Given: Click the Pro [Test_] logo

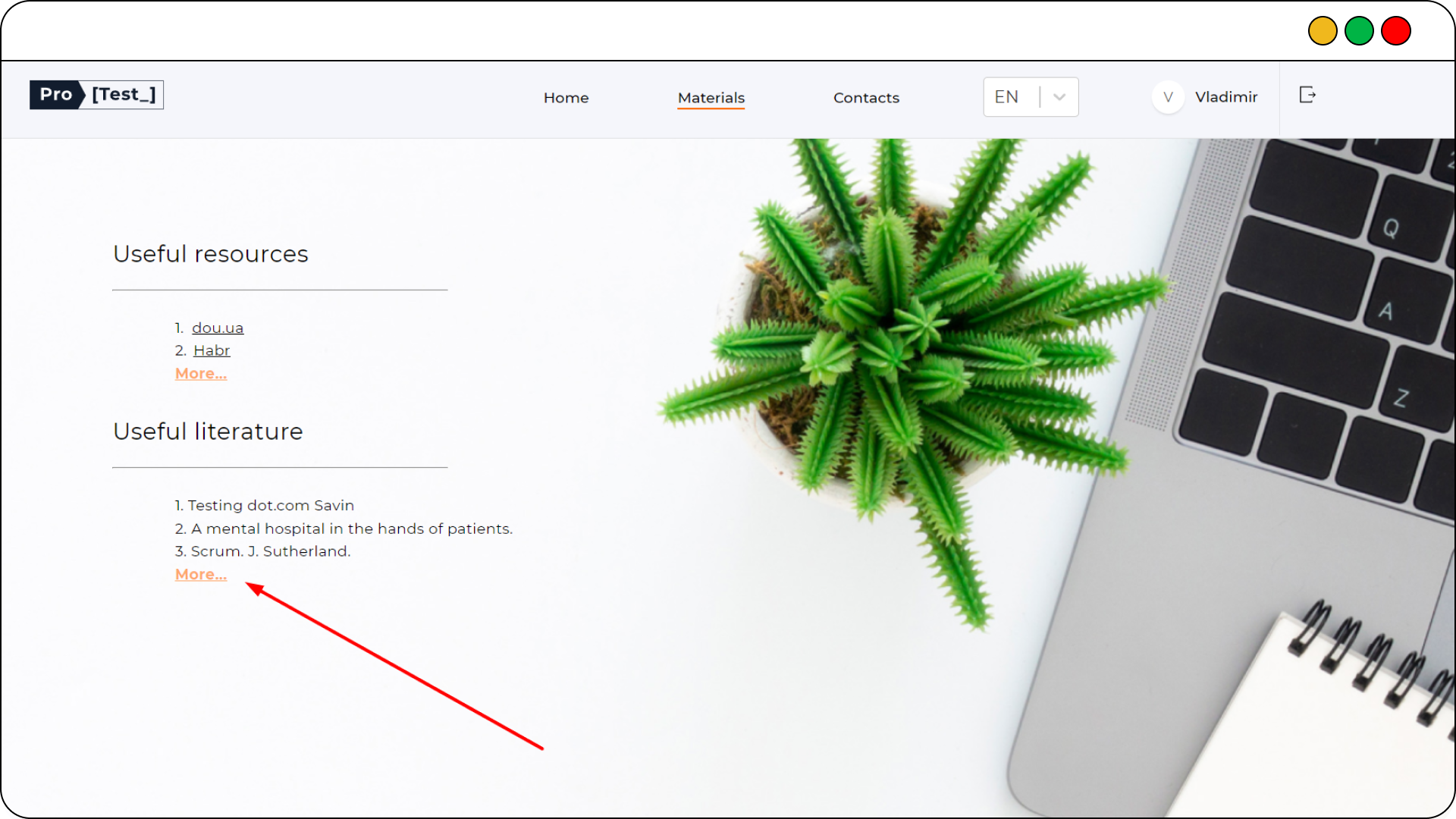Looking at the screenshot, I should pyautogui.click(x=96, y=95).
